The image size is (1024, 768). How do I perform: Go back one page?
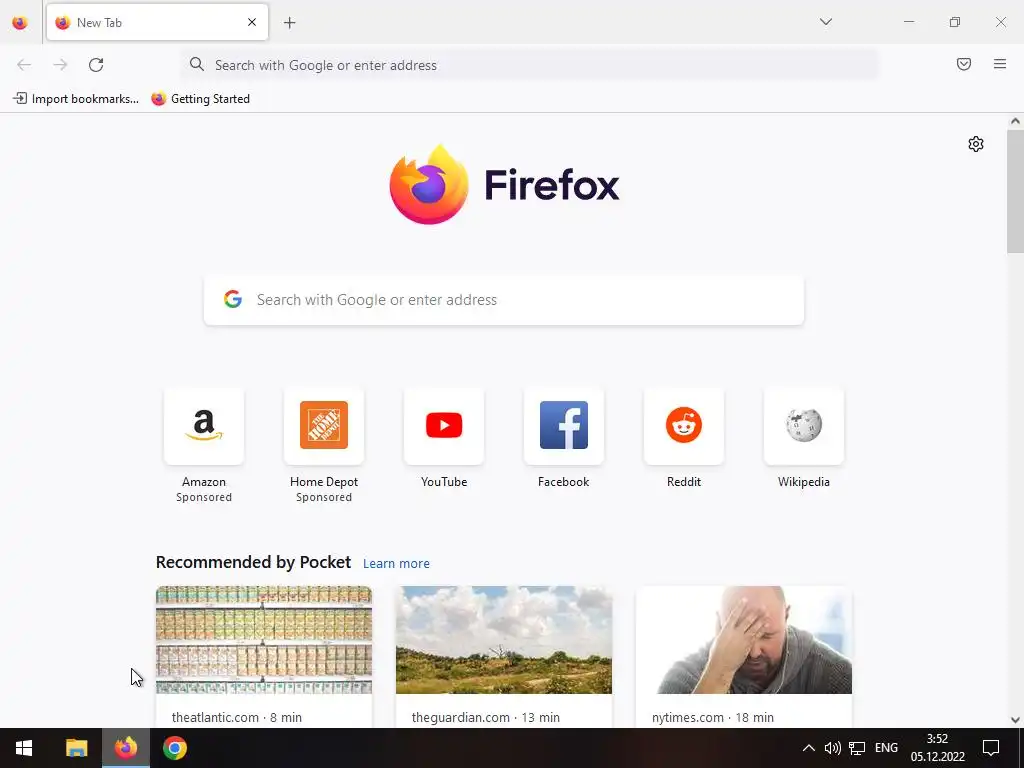(x=24, y=65)
